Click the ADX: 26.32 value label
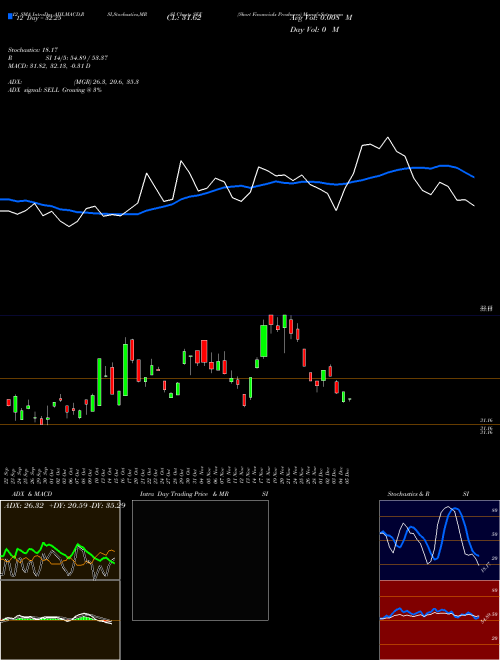The image size is (500, 660). pos(24,506)
